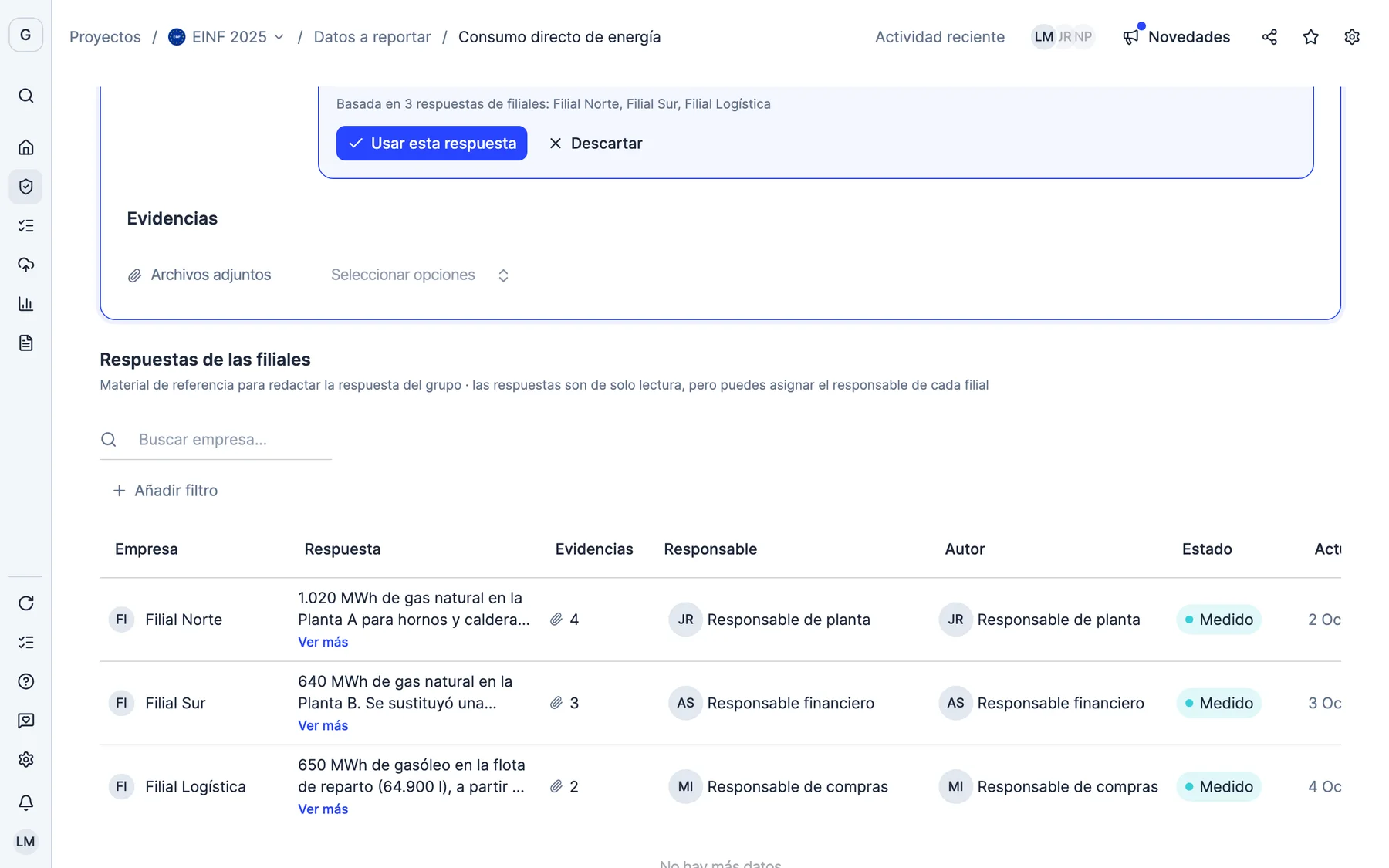Go to home icon in sidebar
The image size is (1389, 868).
[x=25, y=147]
